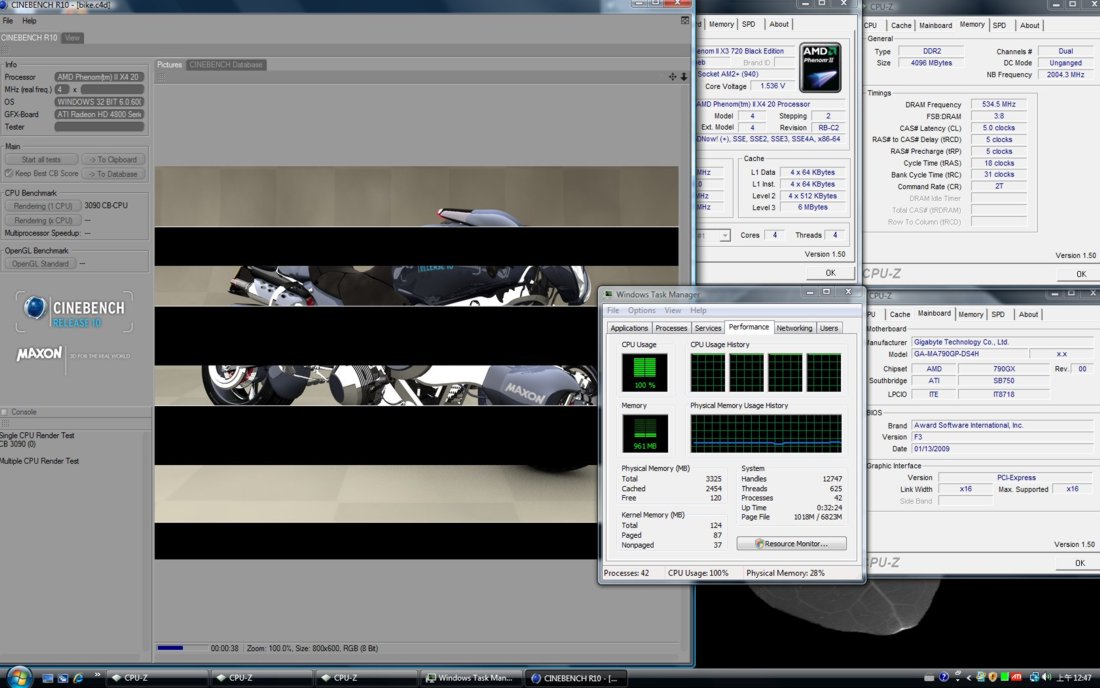
Task: Switch to Task Manager Services tab
Action: point(708,328)
